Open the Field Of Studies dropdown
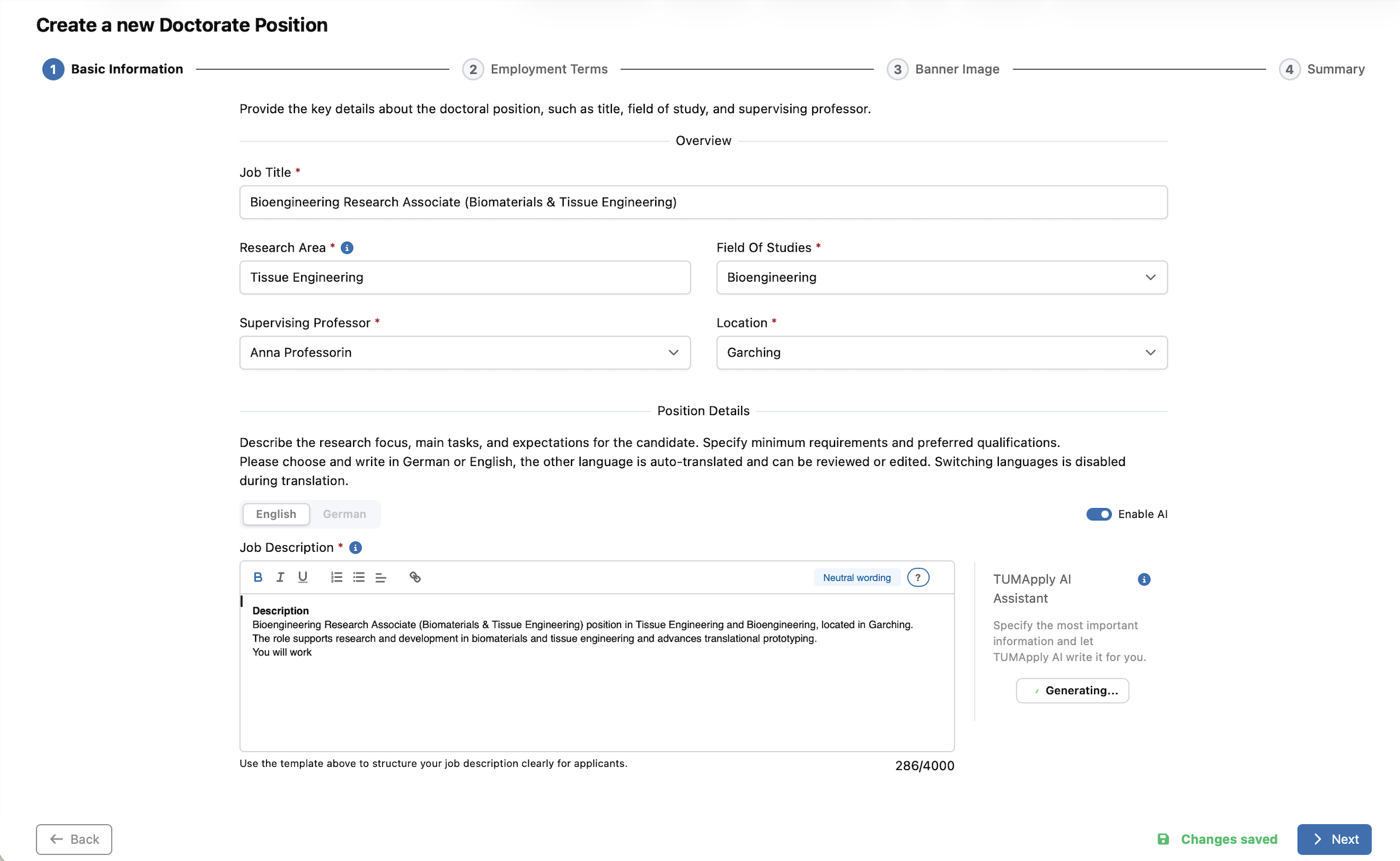Image resolution: width=1400 pixels, height=861 pixels. (941, 277)
